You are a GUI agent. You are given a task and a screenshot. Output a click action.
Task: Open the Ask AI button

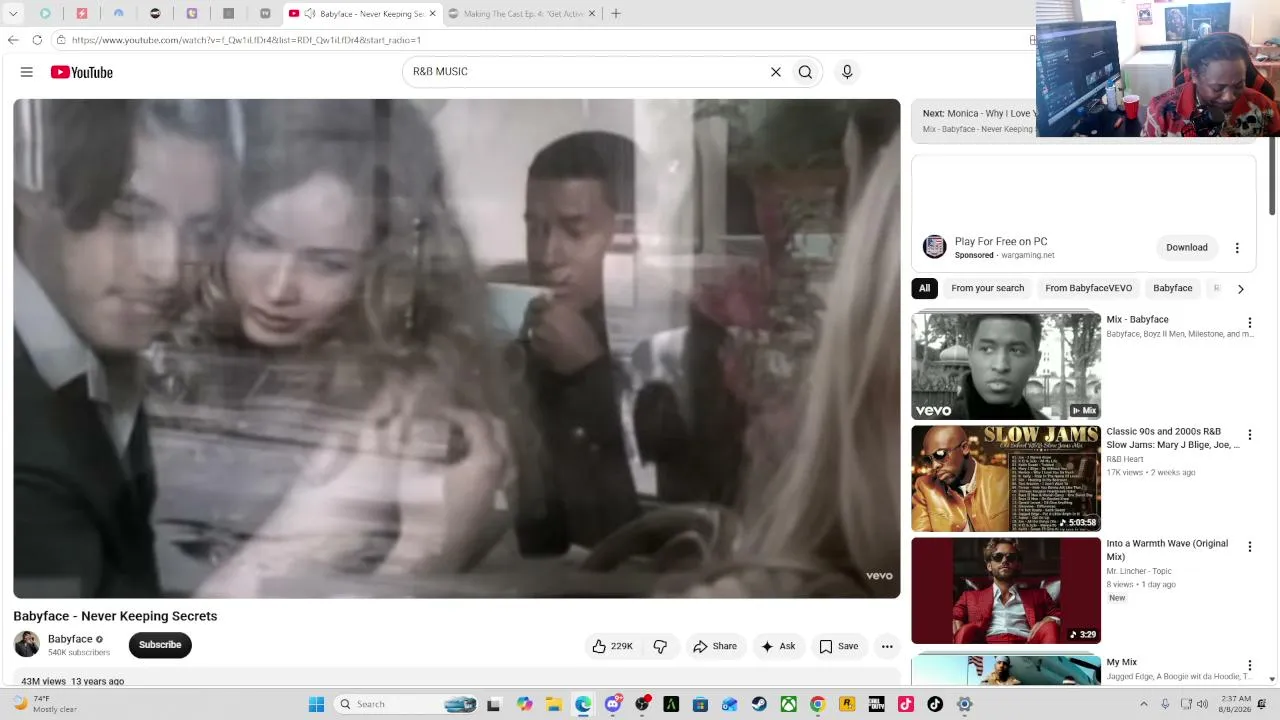tap(778, 646)
